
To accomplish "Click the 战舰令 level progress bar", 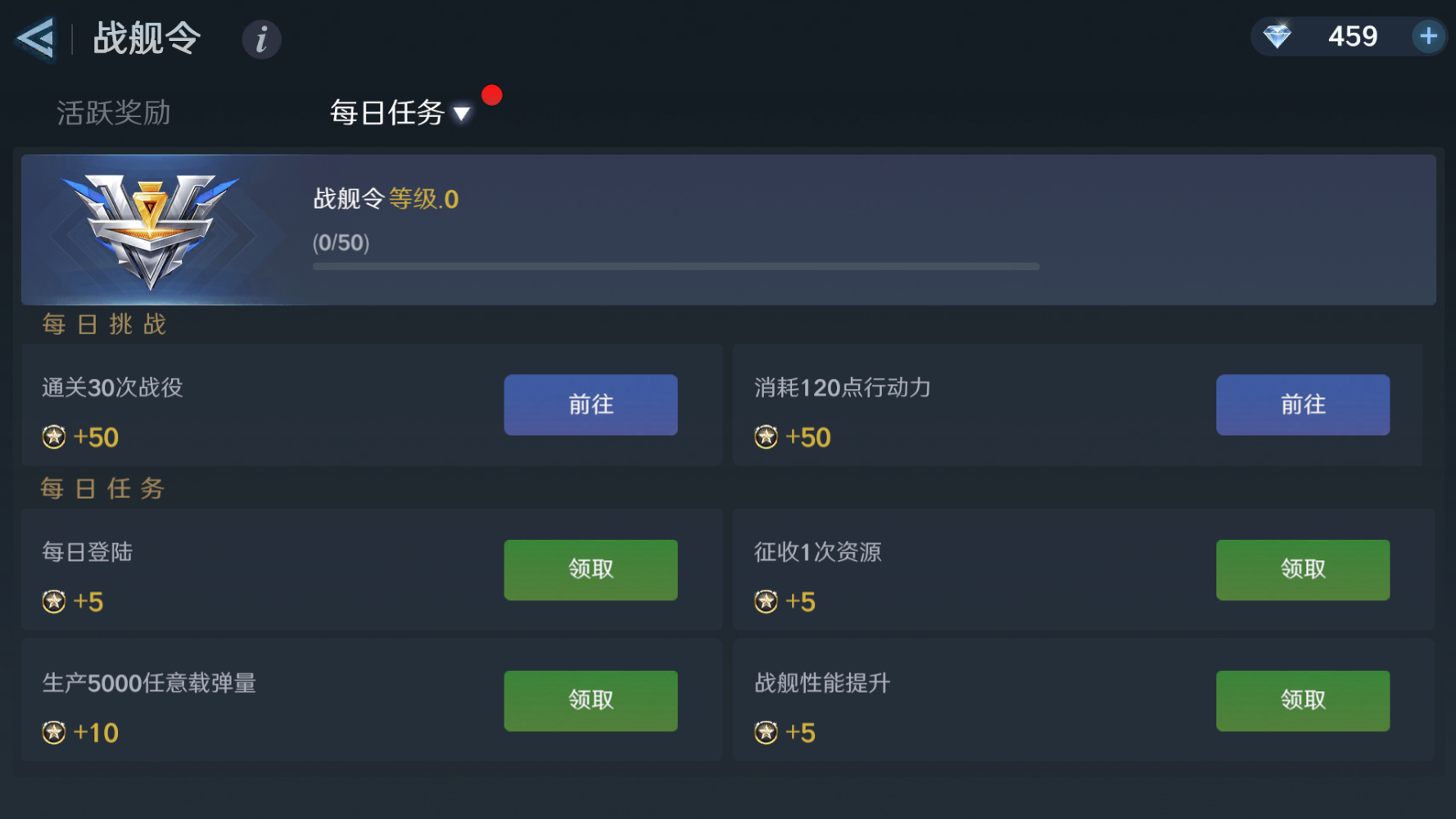I will 676,266.
